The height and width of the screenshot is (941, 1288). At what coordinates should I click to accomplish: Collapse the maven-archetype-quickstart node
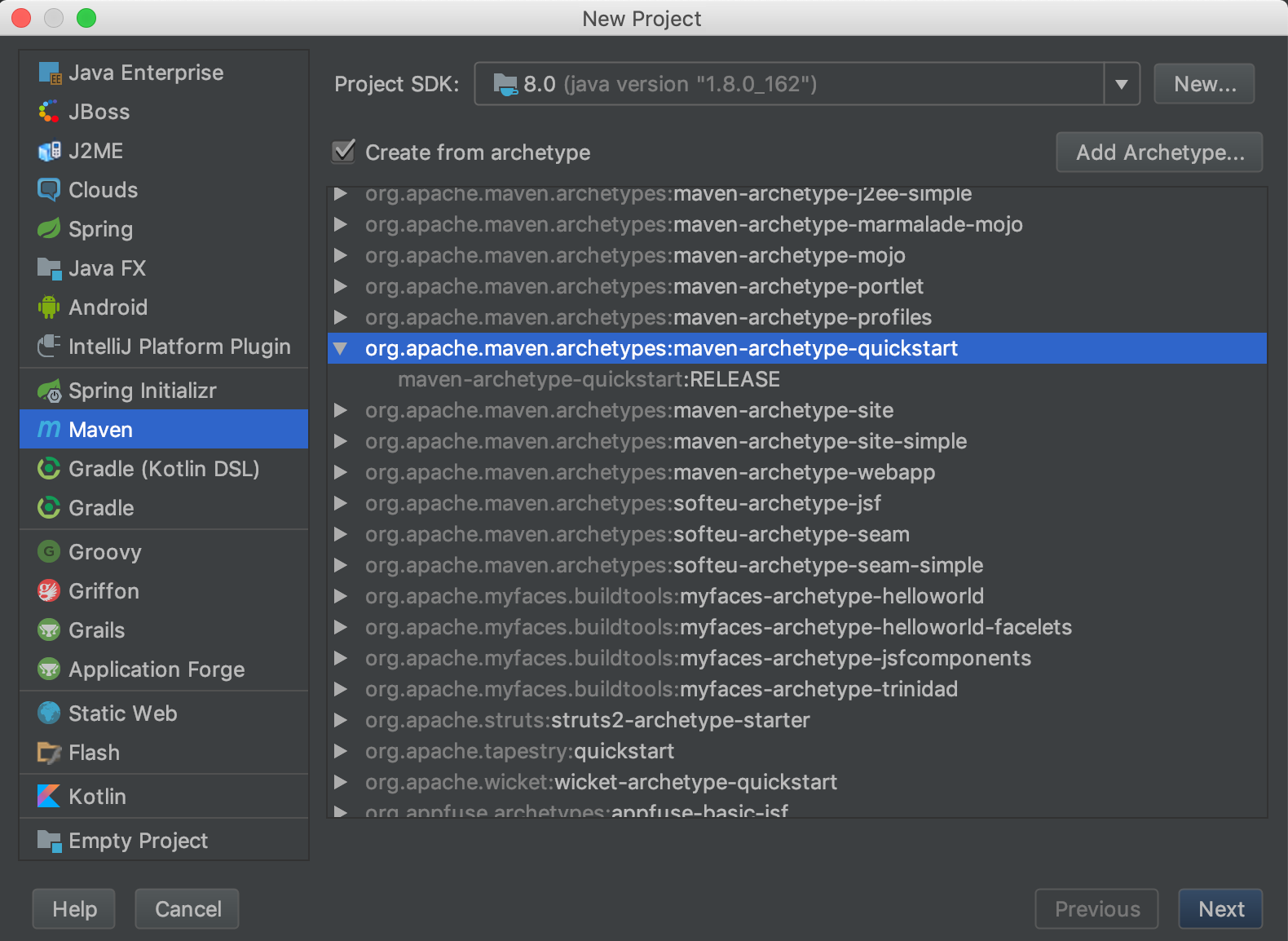tap(341, 349)
